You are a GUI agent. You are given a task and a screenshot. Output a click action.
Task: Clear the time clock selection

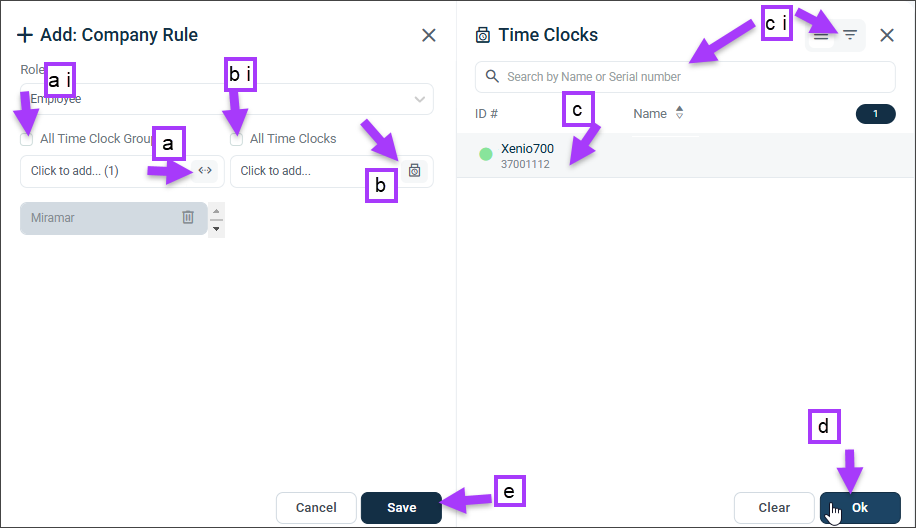click(774, 508)
